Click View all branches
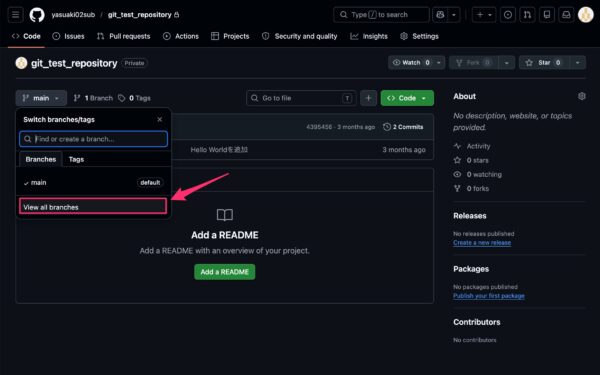Image resolution: width=600 pixels, height=375 pixels. tap(93, 207)
